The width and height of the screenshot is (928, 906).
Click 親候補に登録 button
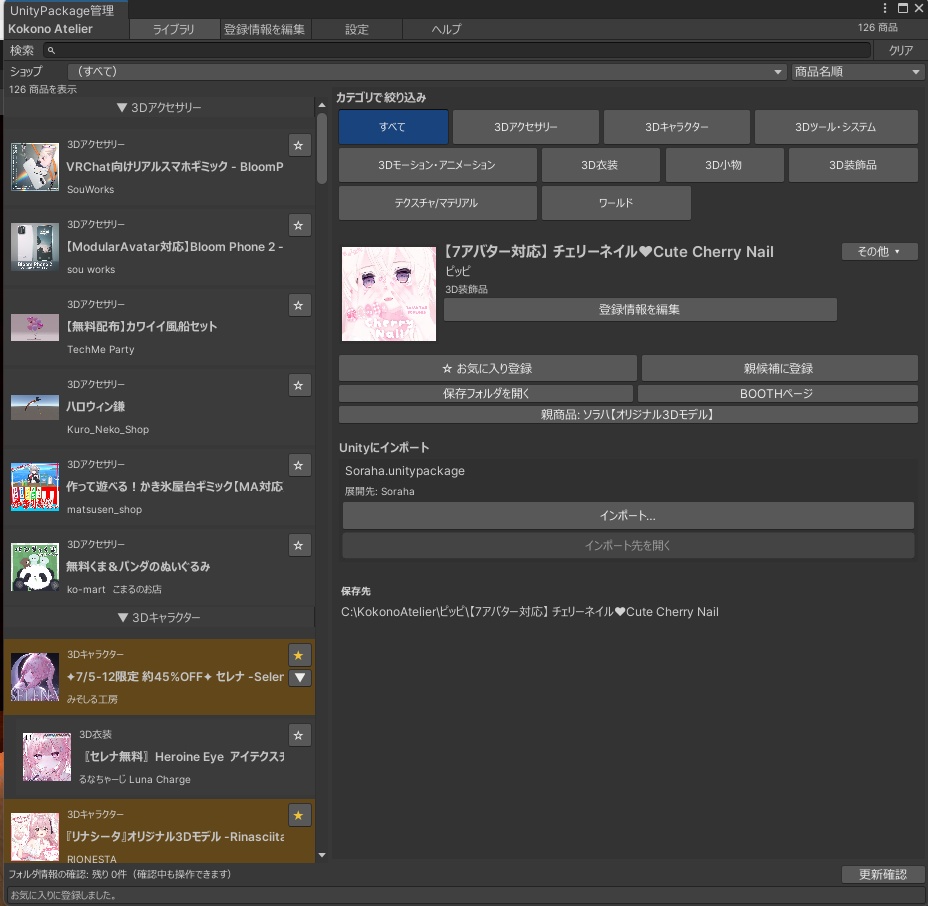(779, 368)
